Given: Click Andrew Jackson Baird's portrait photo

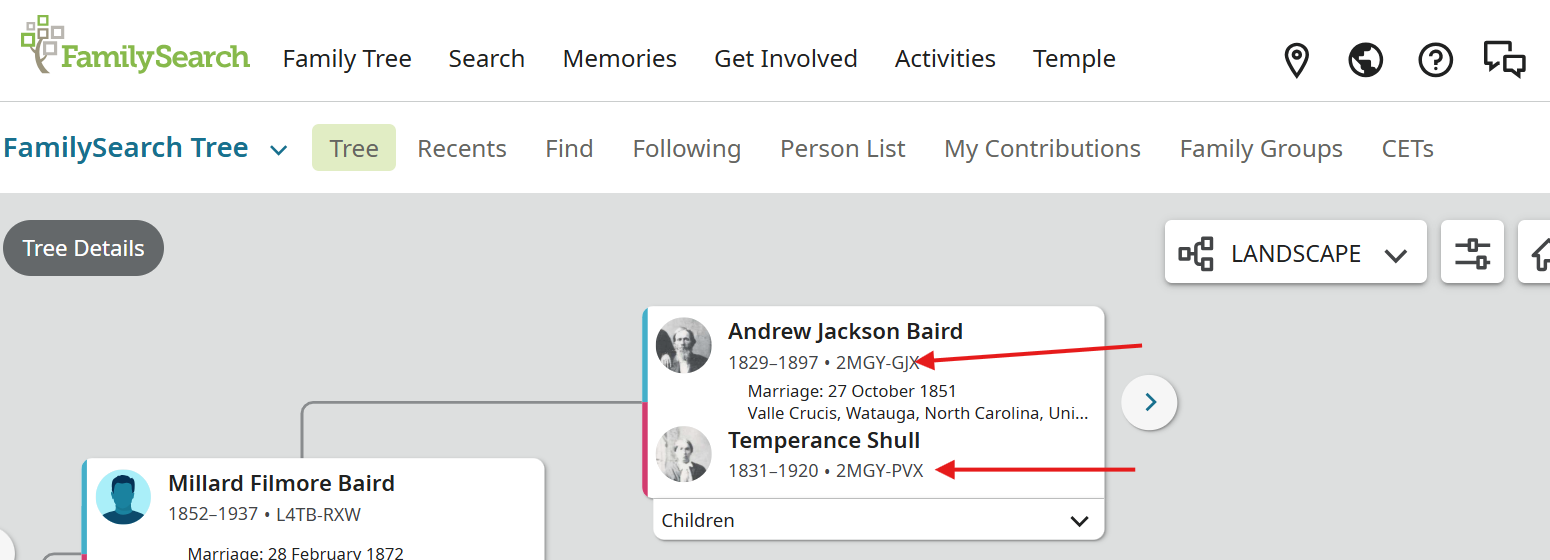Looking at the screenshot, I should click(684, 346).
